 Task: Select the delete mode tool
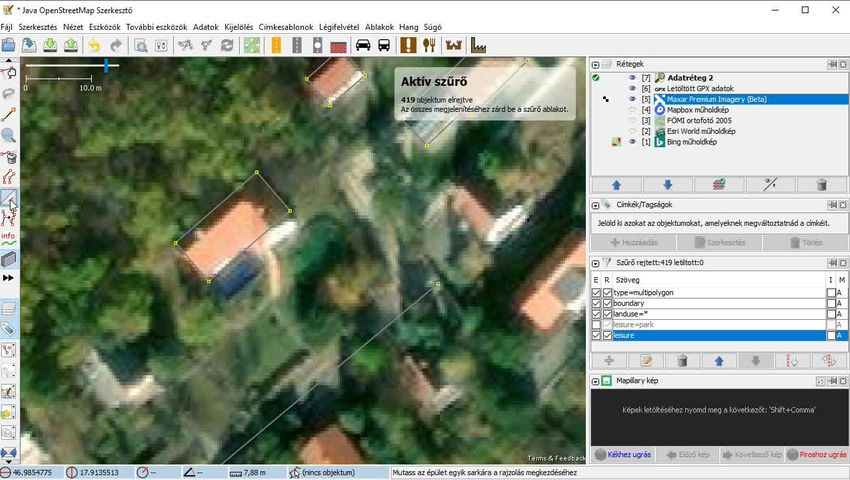(9, 157)
